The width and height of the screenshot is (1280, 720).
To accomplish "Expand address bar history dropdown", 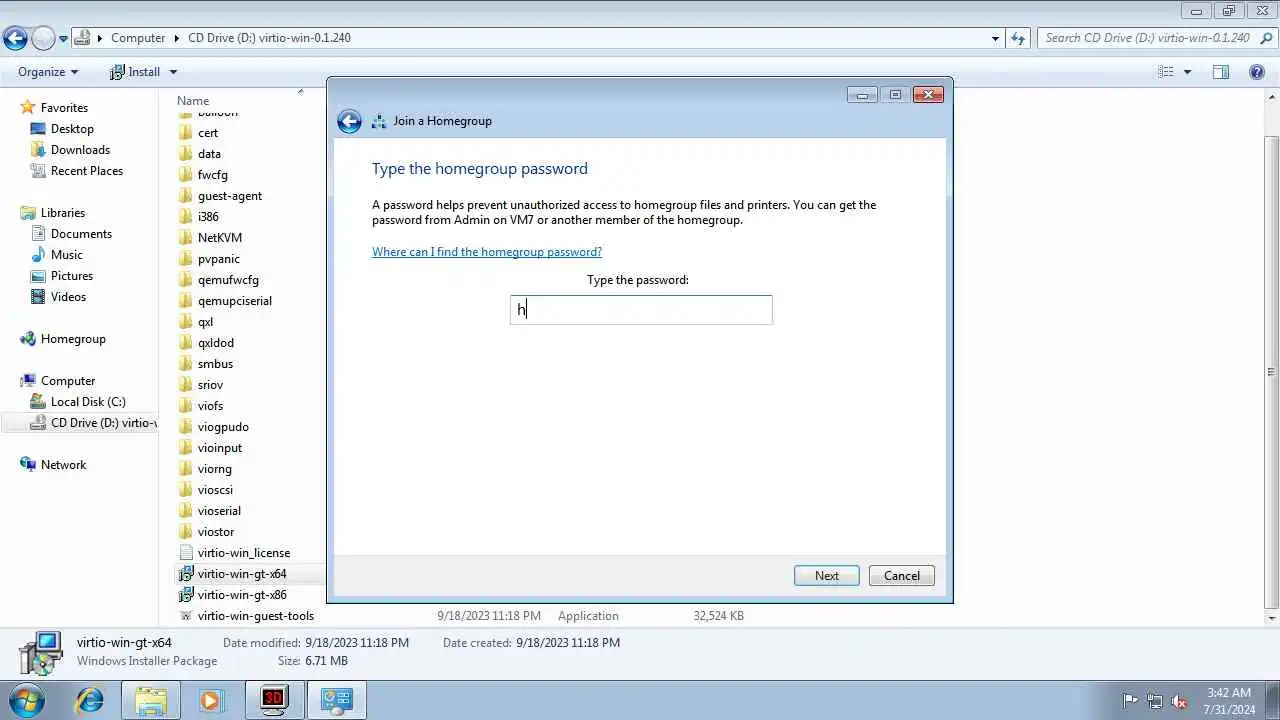I will [x=995, y=38].
